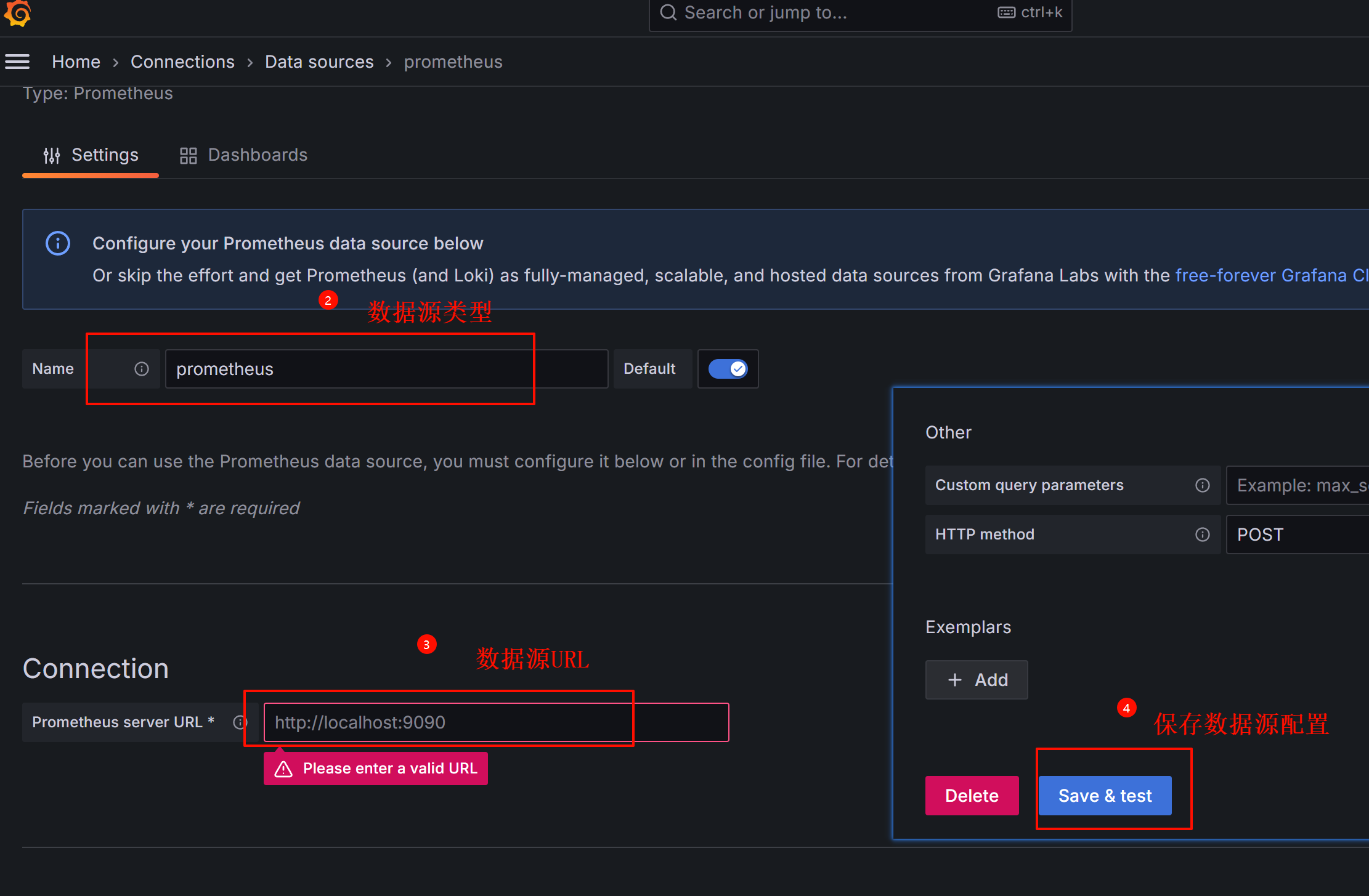Go to Connections breadcrumb

pos(182,62)
